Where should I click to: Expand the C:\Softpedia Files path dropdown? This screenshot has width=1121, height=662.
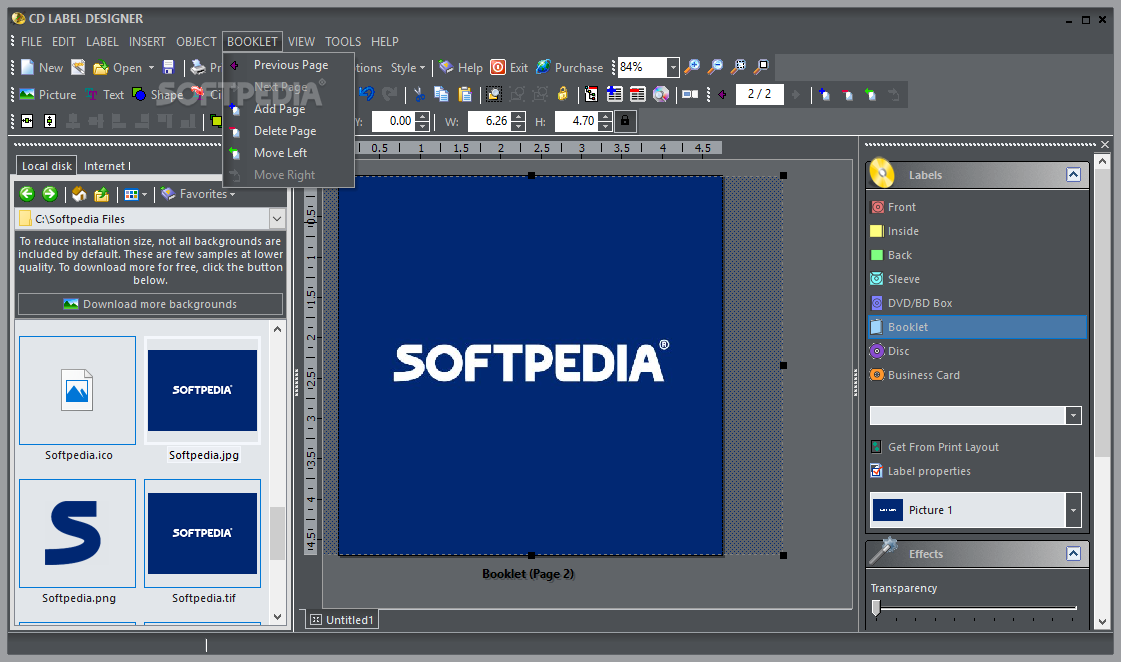pos(277,219)
